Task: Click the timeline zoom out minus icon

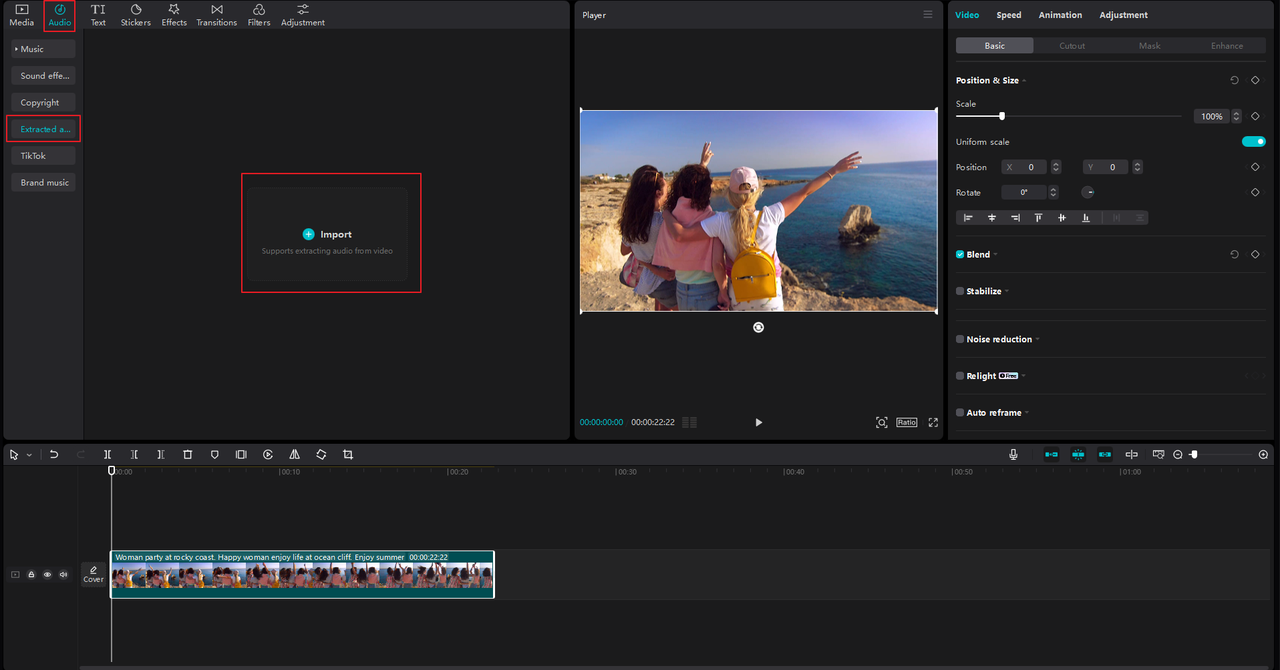Action: tap(1178, 455)
